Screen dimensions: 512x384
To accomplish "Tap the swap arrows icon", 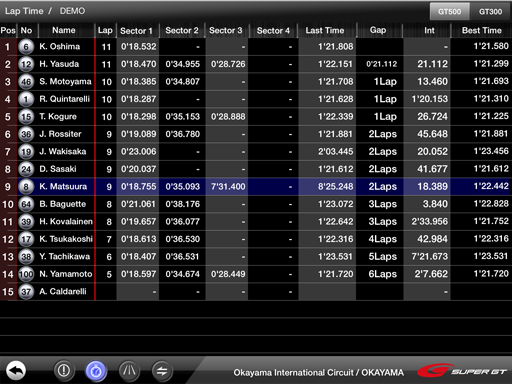I will coord(162,371).
